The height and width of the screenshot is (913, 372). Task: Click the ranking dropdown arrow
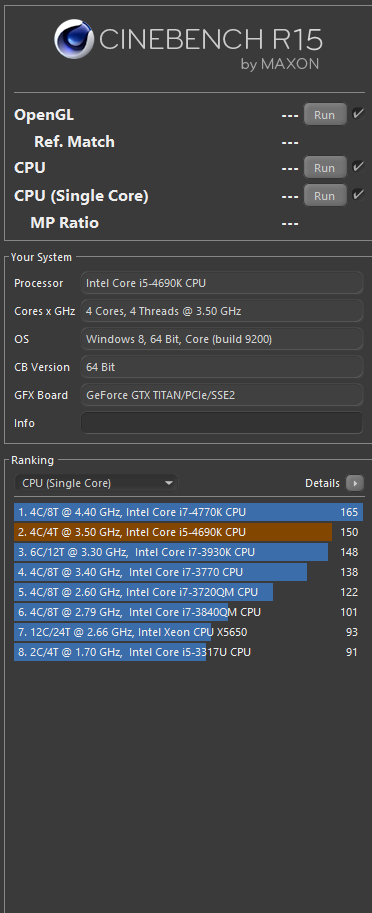(169, 483)
